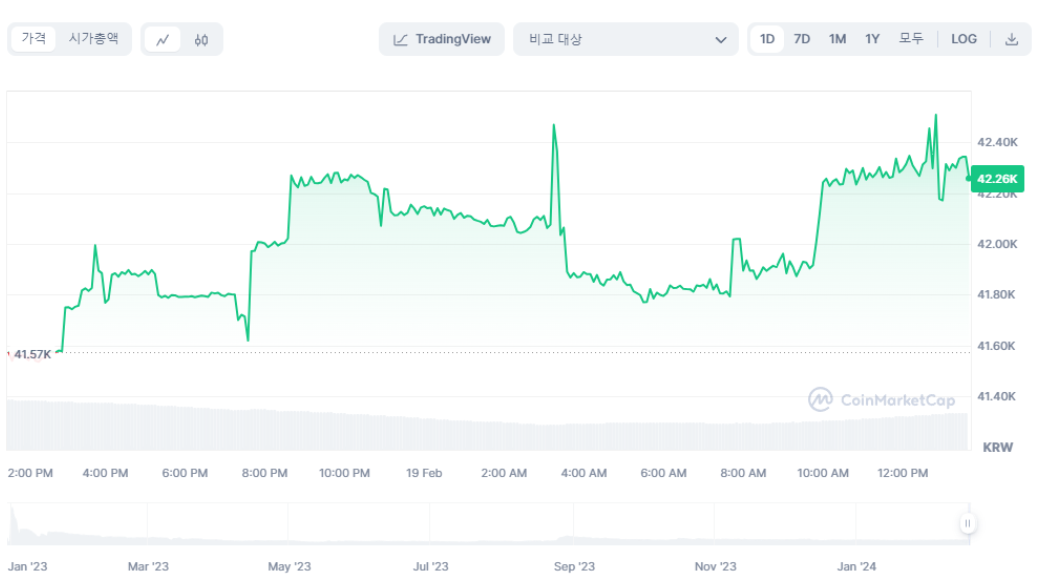Screen dimensions: 1038x586
Task: Click Jan '23 on the overview timeline
Action: click(x=27, y=566)
